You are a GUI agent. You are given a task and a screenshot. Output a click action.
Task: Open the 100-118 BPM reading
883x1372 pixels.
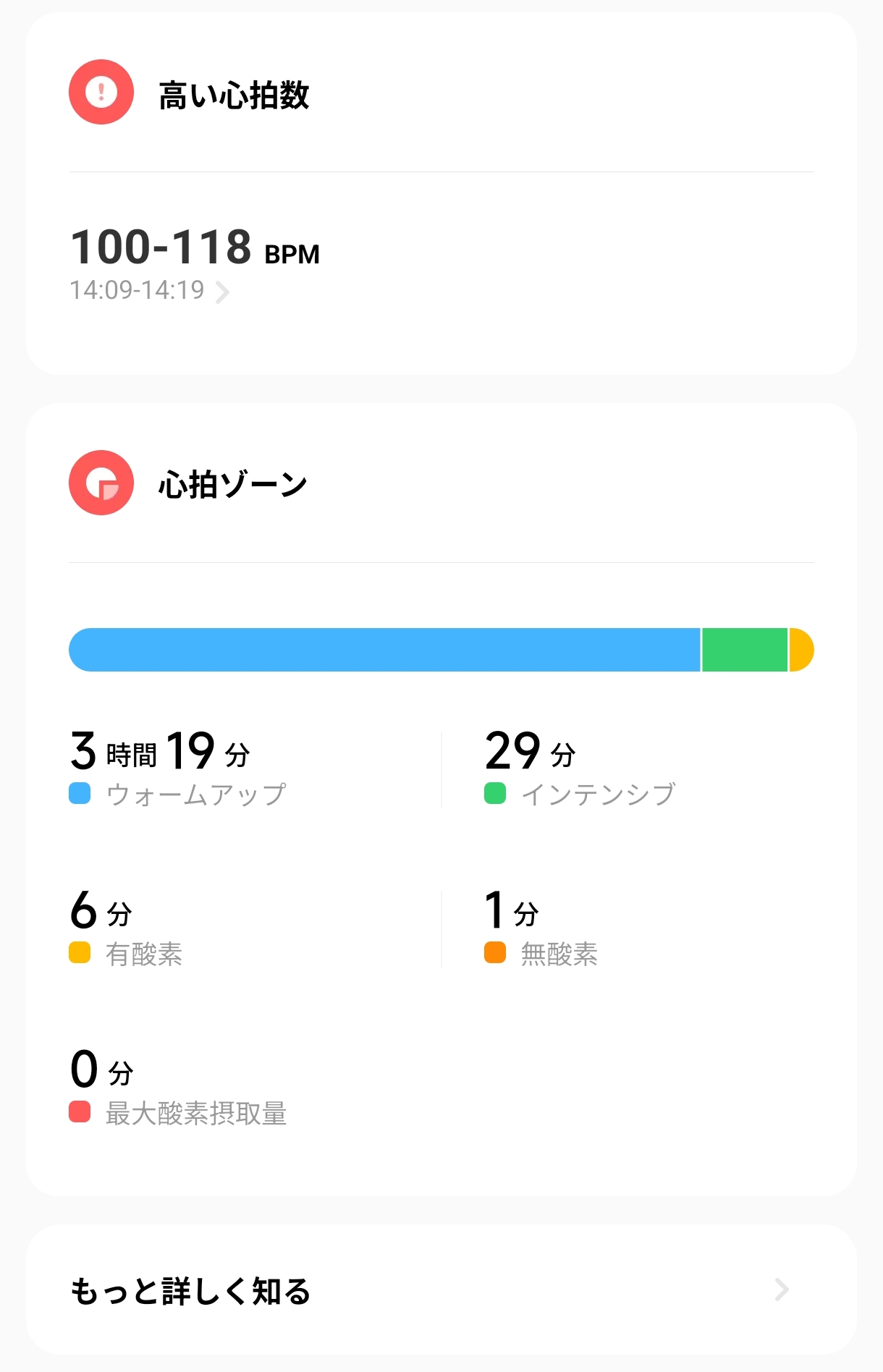pos(195,247)
